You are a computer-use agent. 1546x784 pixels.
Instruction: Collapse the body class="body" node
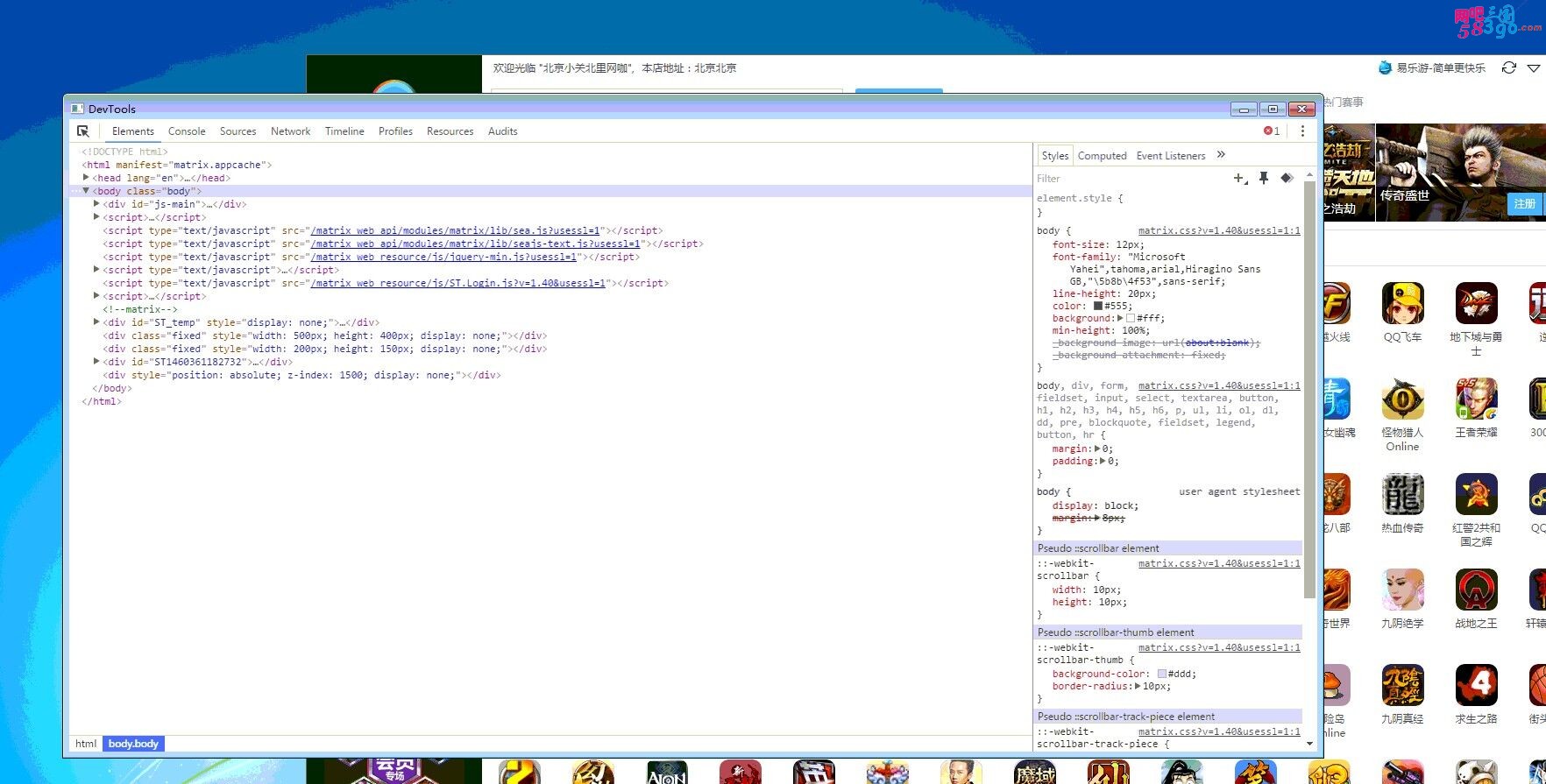[86, 190]
